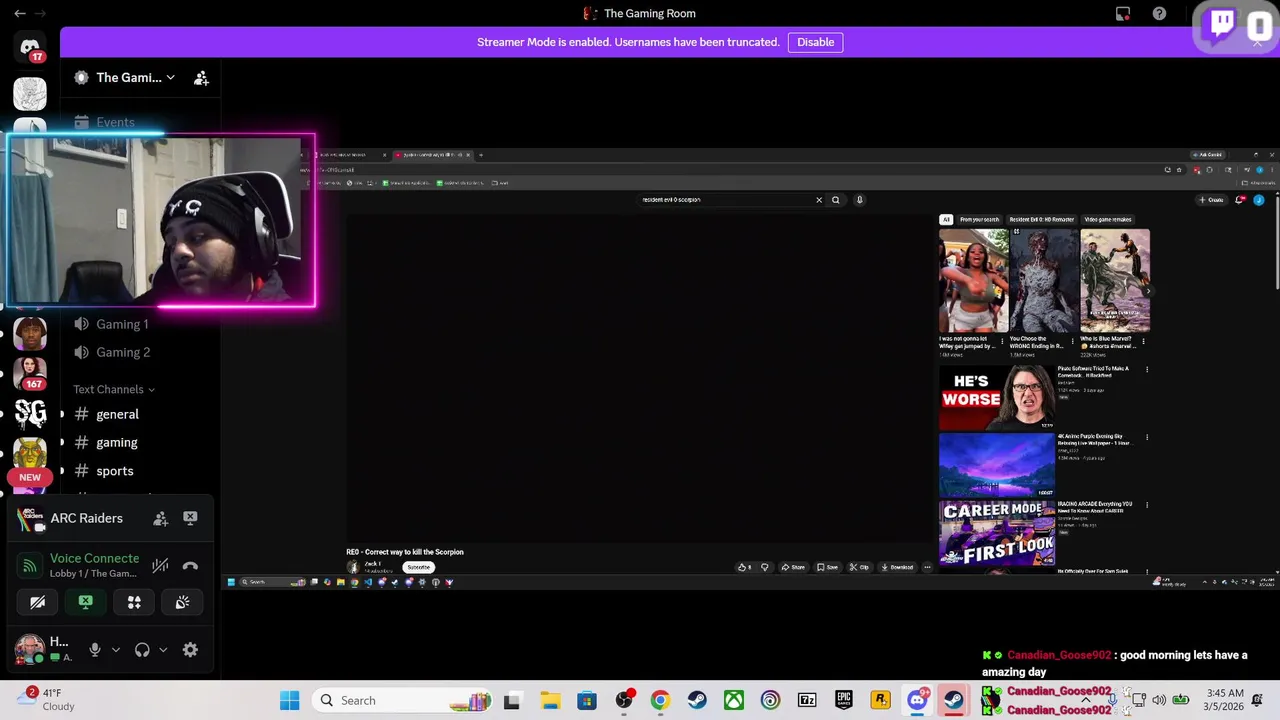
Task: Open the sports text channel
Action: [x=114, y=471]
